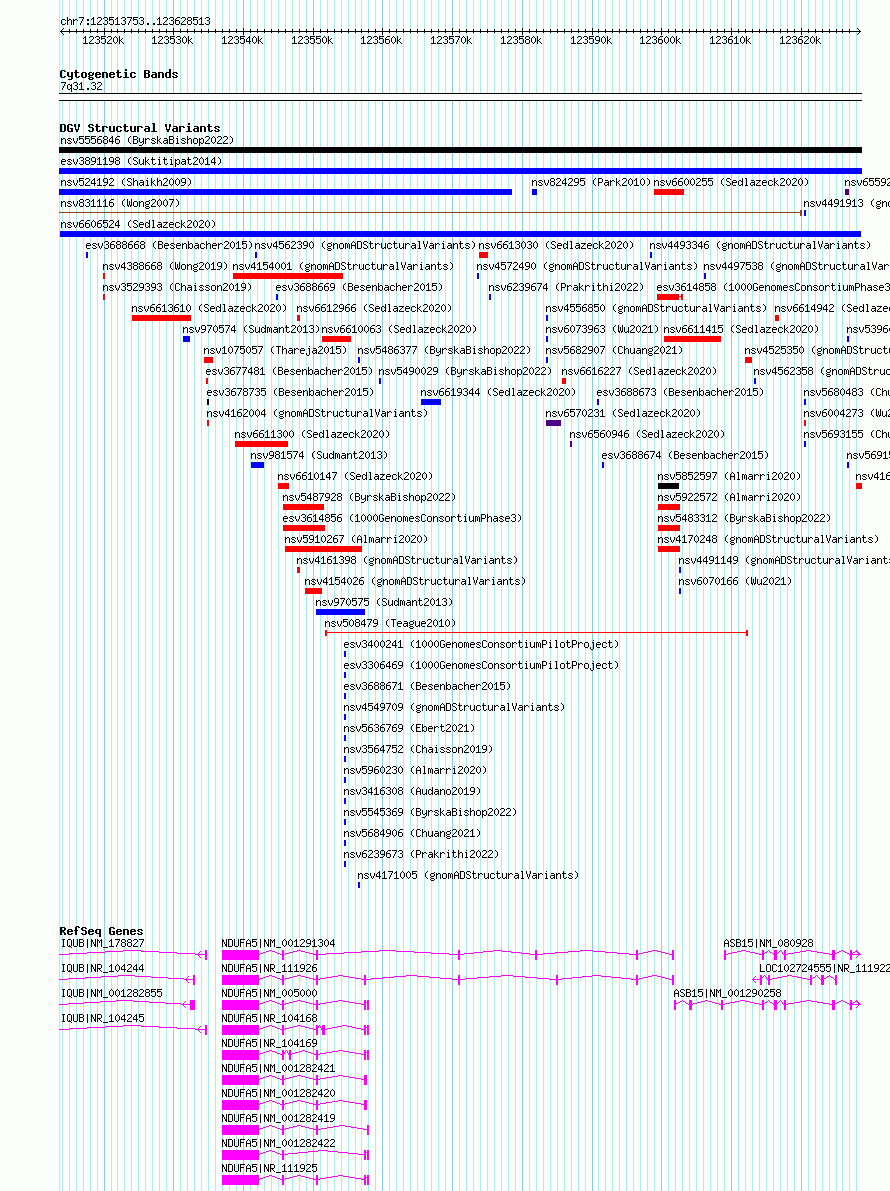Image resolution: width=890 pixels, height=1191 pixels.
Task: Click the red nsv5910267 variant bar
Action: point(323,549)
